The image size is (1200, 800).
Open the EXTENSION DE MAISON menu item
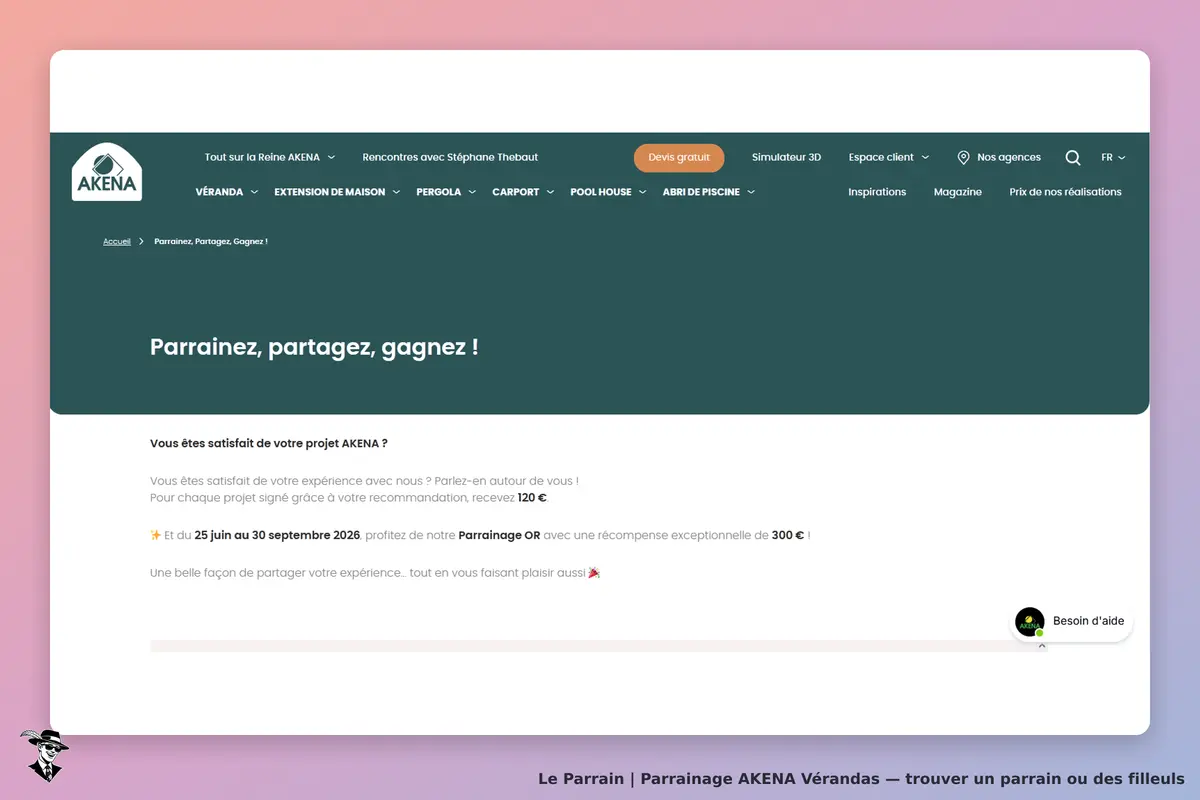[330, 192]
